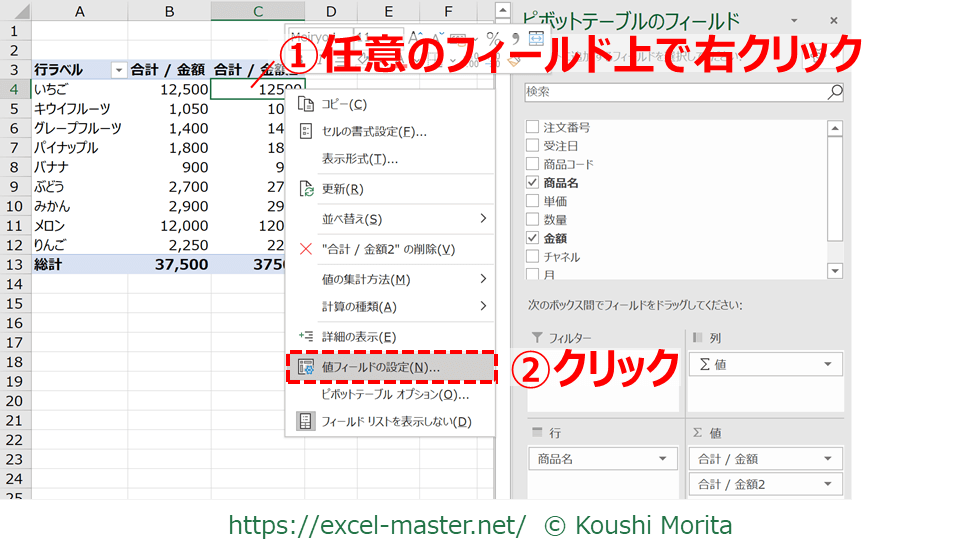Click the search magnifier icon in field pane
Screen dimensions: 960x540
(835, 92)
